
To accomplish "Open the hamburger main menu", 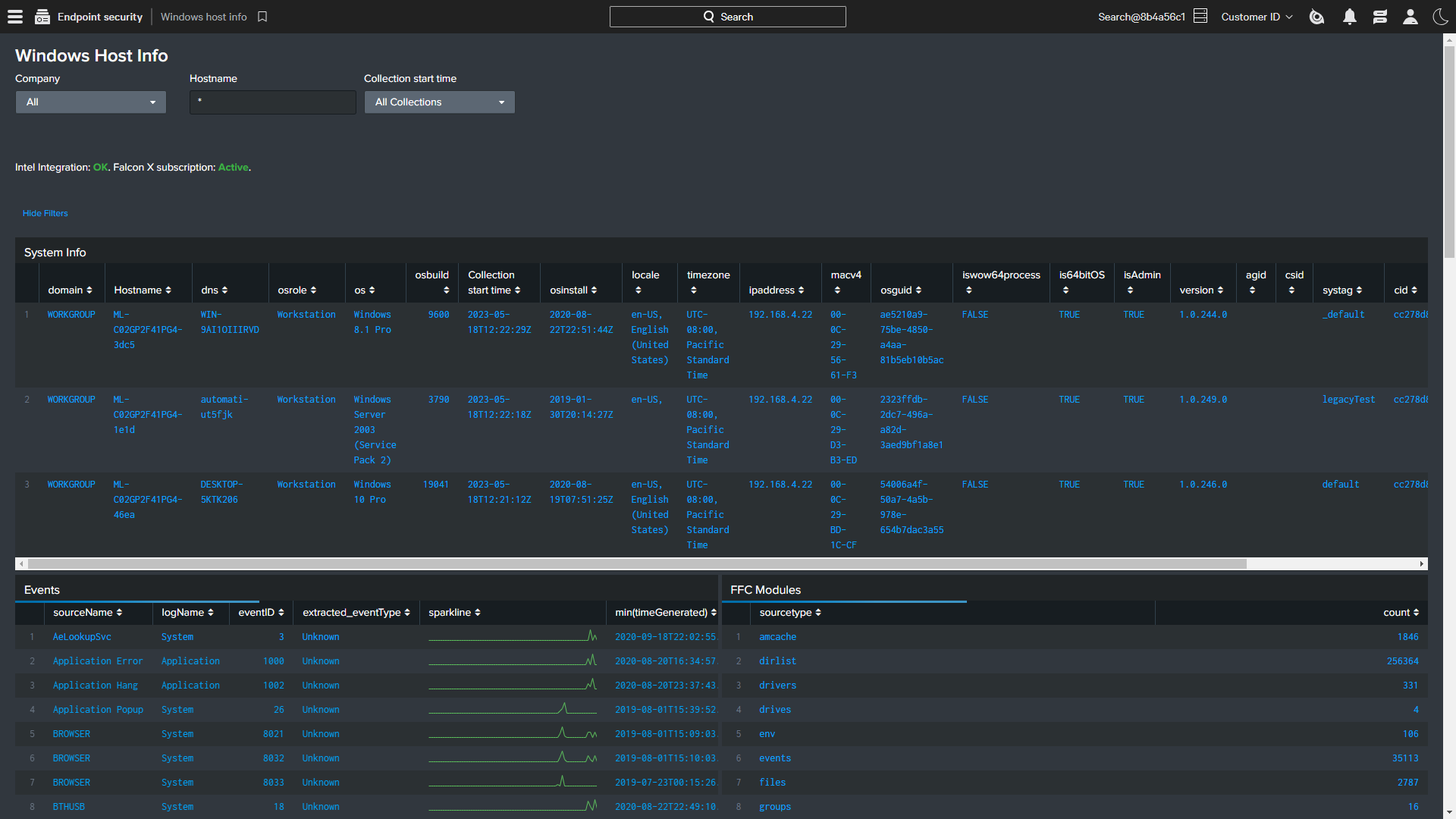I will click(15, 17).
